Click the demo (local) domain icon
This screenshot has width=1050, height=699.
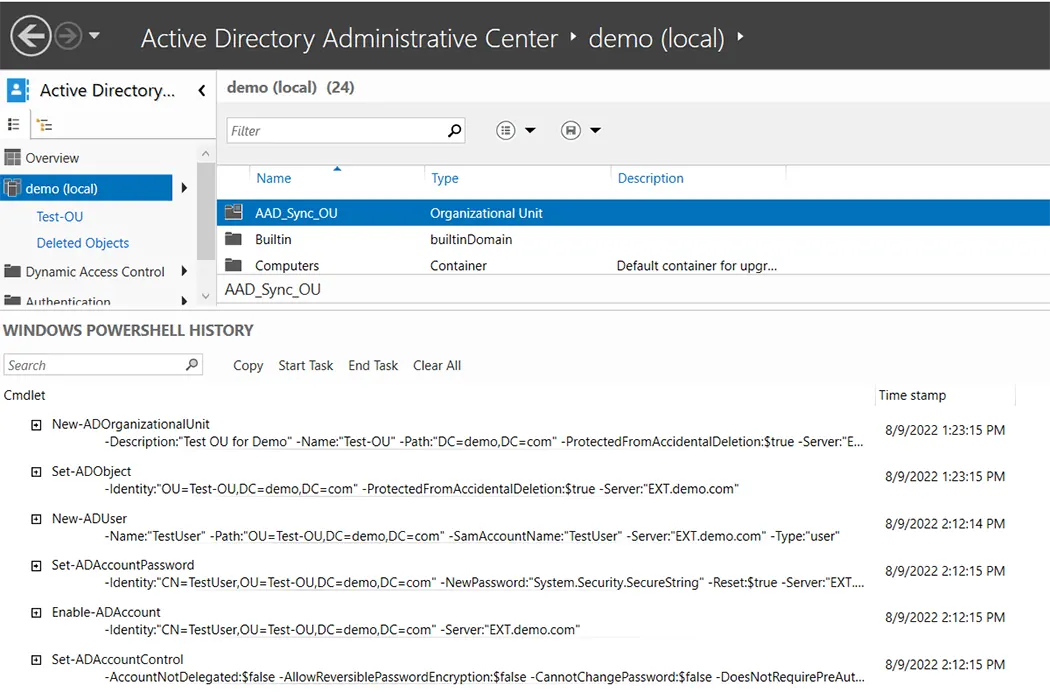point(12,188)
